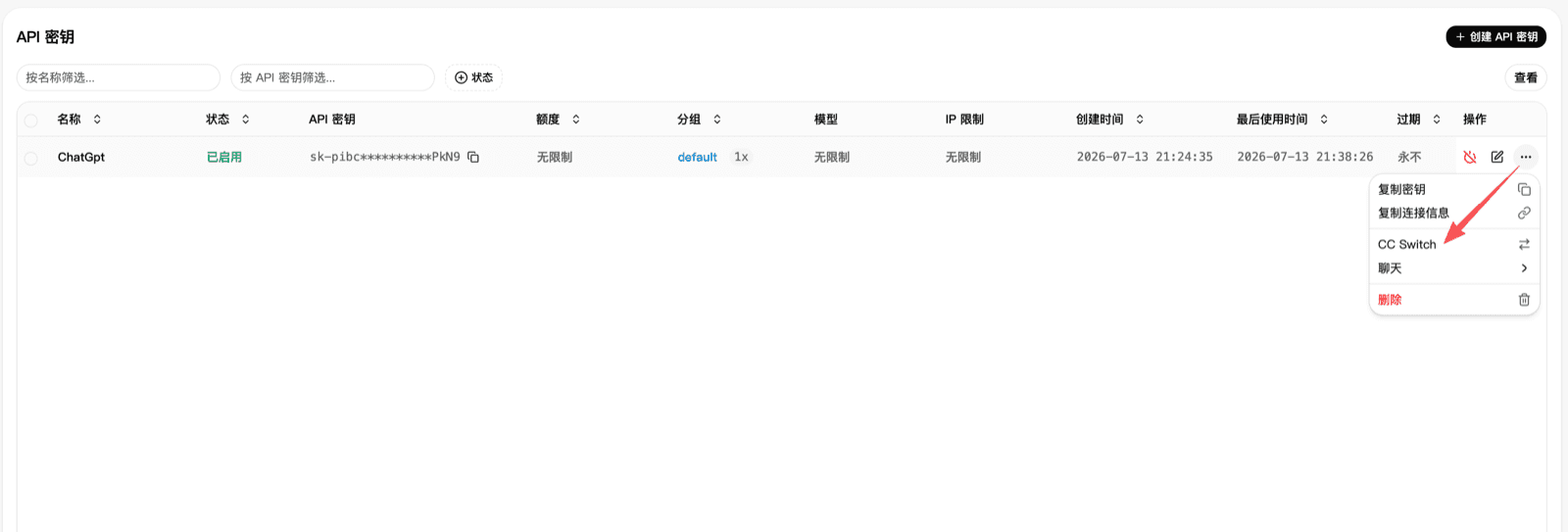This screenshot has height=532, width=1568.
Task: Click the 1x multiplier tag
Action: [741, 157]
